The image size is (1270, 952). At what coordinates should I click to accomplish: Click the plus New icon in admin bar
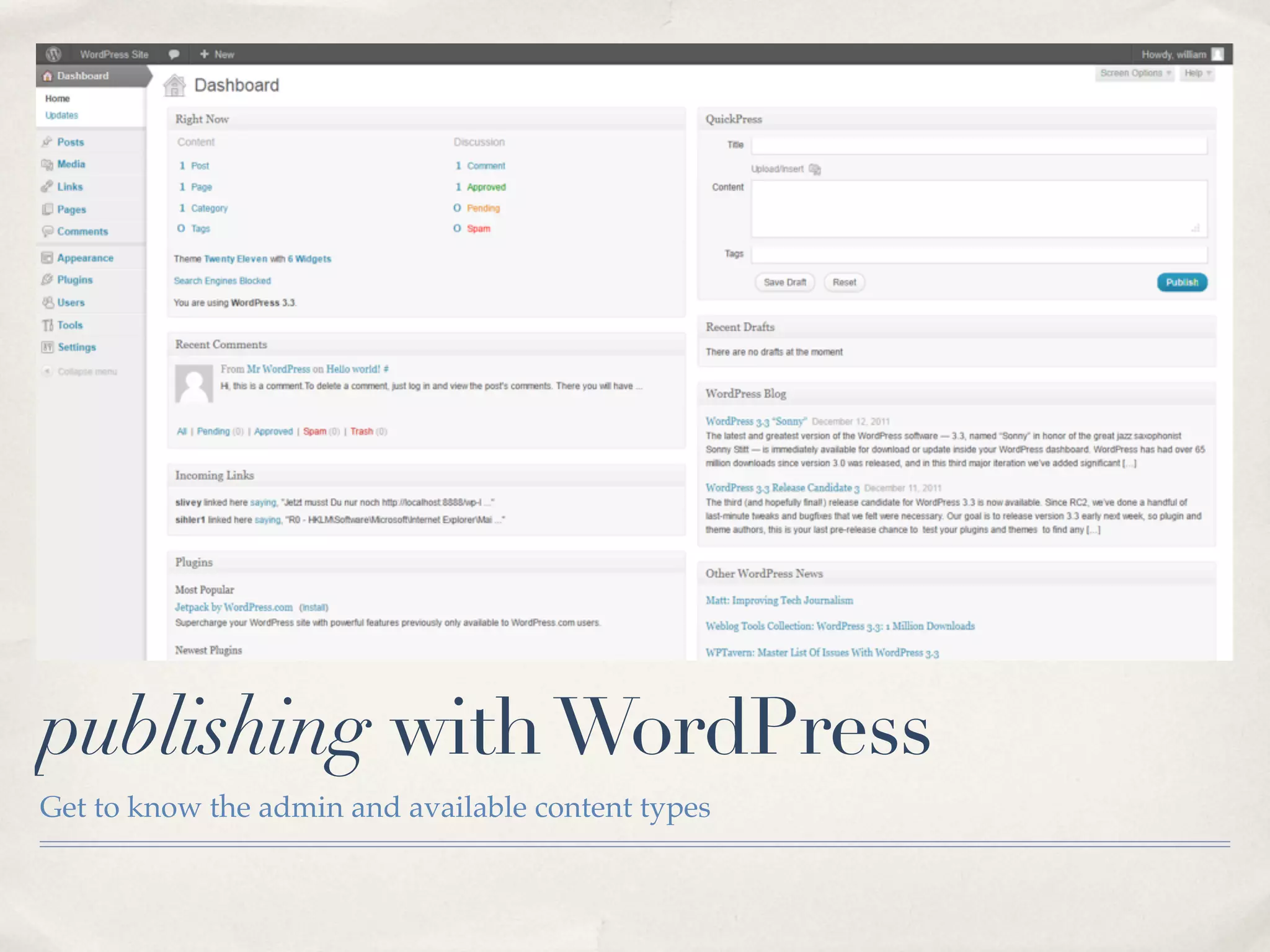tap(204, 54)
